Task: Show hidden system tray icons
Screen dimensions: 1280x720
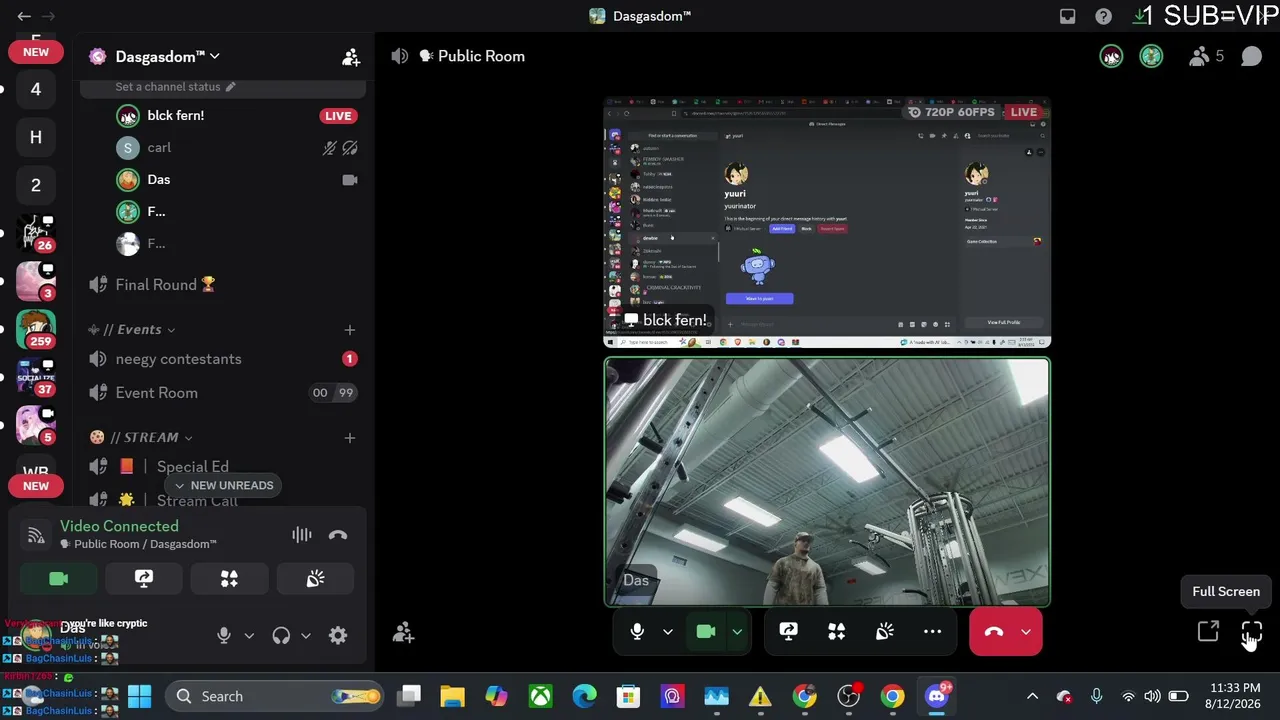Action: coord(1032,696)
